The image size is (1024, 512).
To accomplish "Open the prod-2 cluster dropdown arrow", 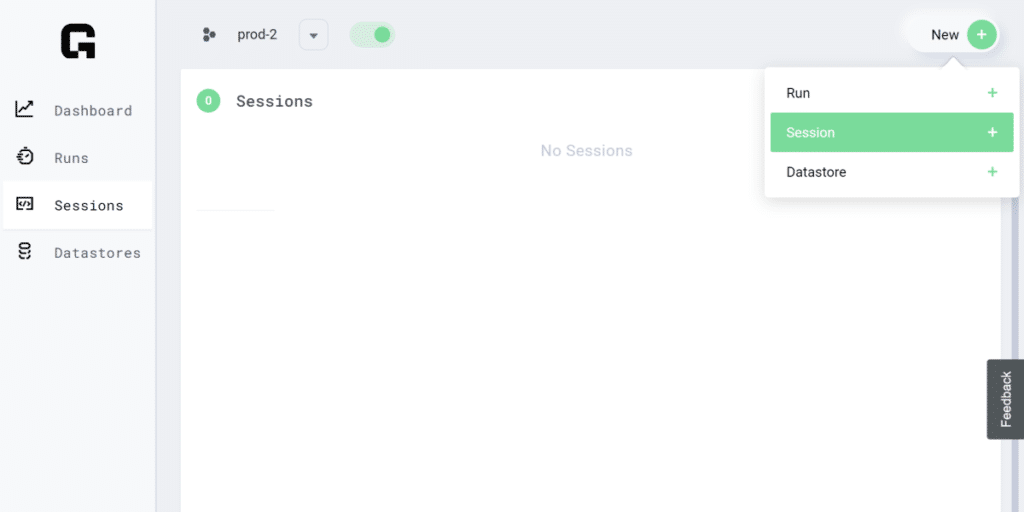I will click(x=313, y=35).
